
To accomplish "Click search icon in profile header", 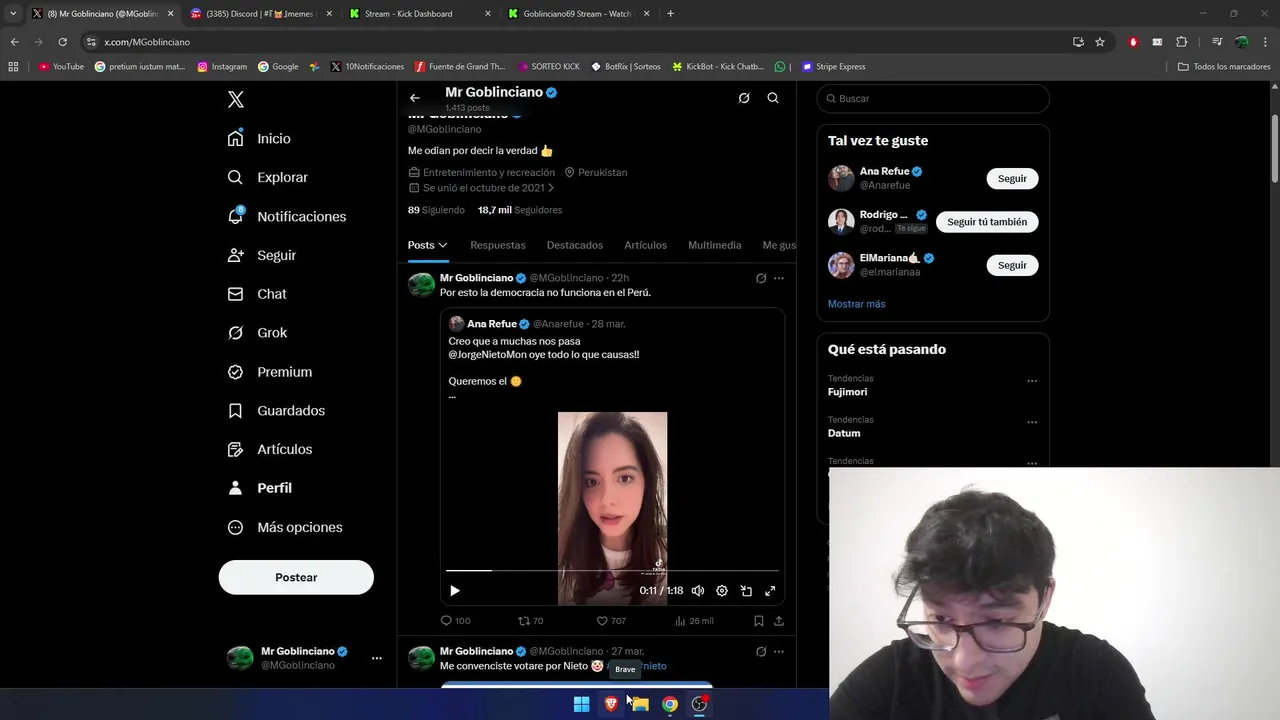I will pos(773,98).
